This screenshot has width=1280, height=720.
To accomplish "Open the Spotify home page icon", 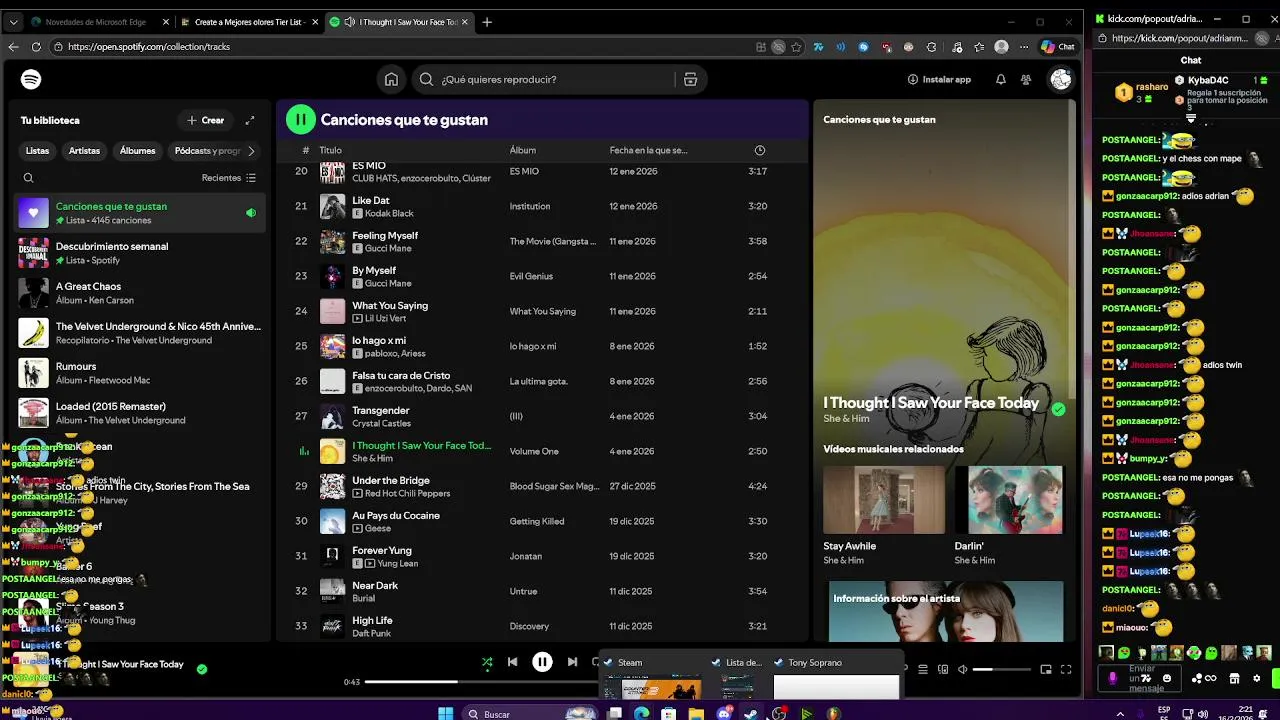I will click(x=391, y=80).
